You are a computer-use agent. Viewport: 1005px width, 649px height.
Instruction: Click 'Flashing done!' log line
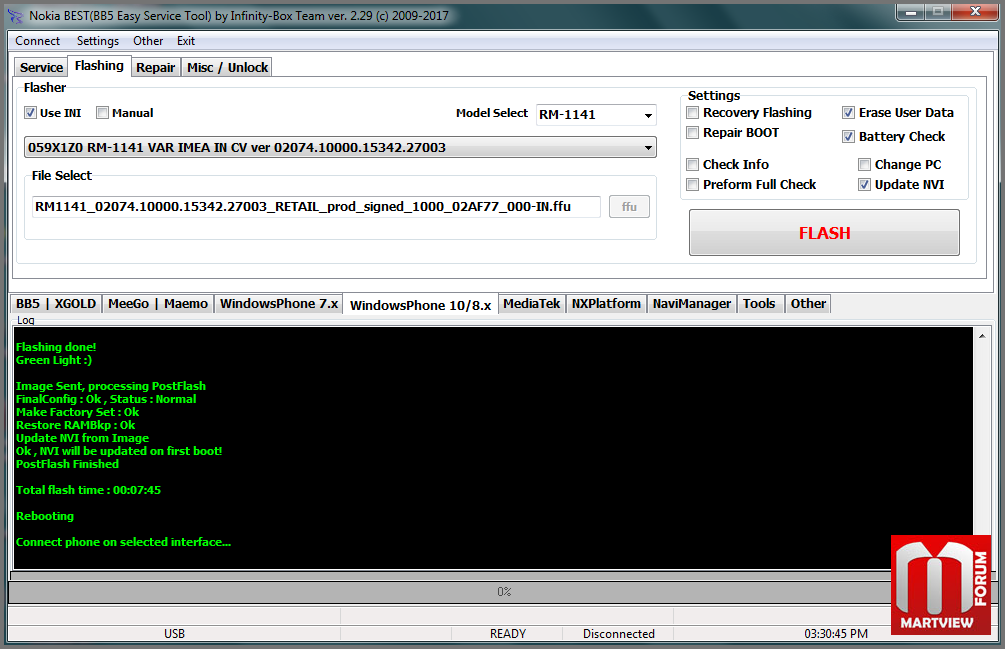pos(56,347)
